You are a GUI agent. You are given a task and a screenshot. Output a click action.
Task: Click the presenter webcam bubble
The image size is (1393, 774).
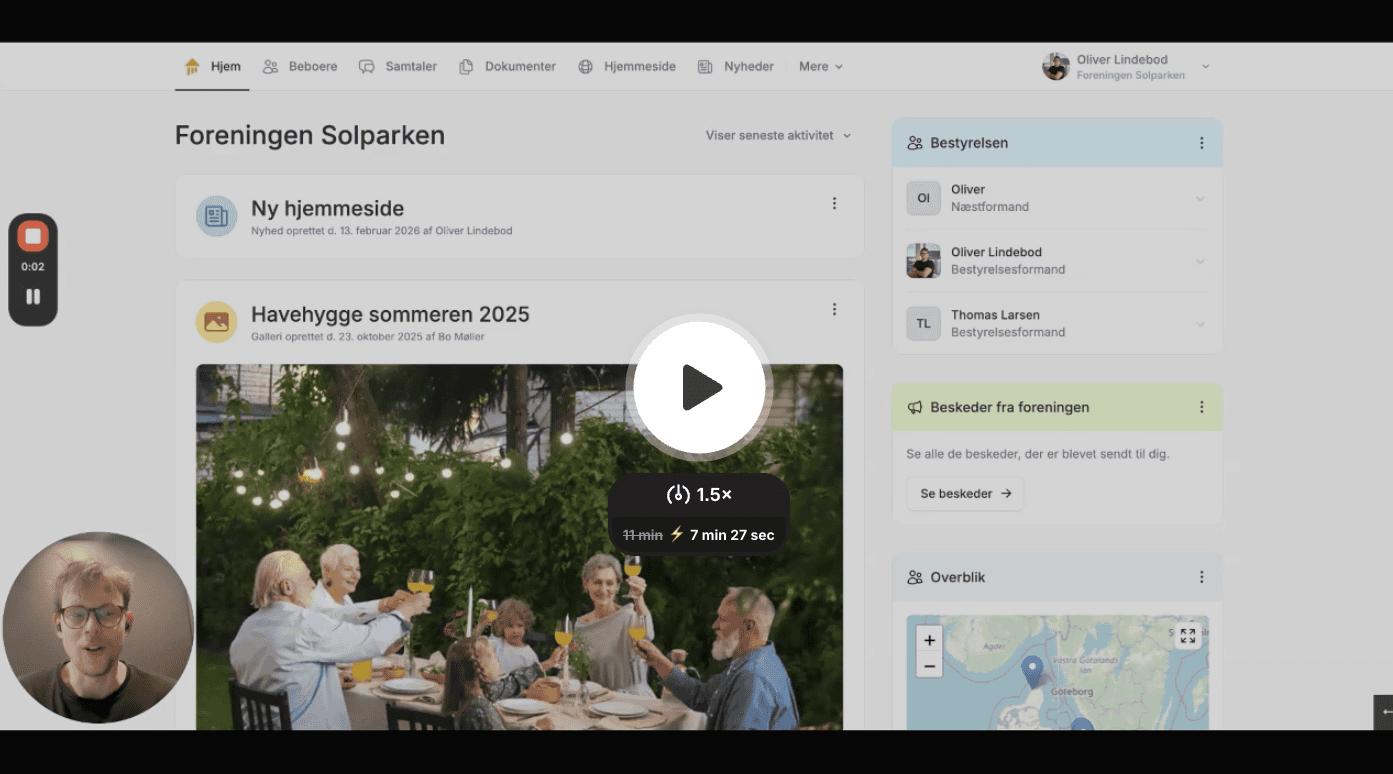[x=98, y=627]
